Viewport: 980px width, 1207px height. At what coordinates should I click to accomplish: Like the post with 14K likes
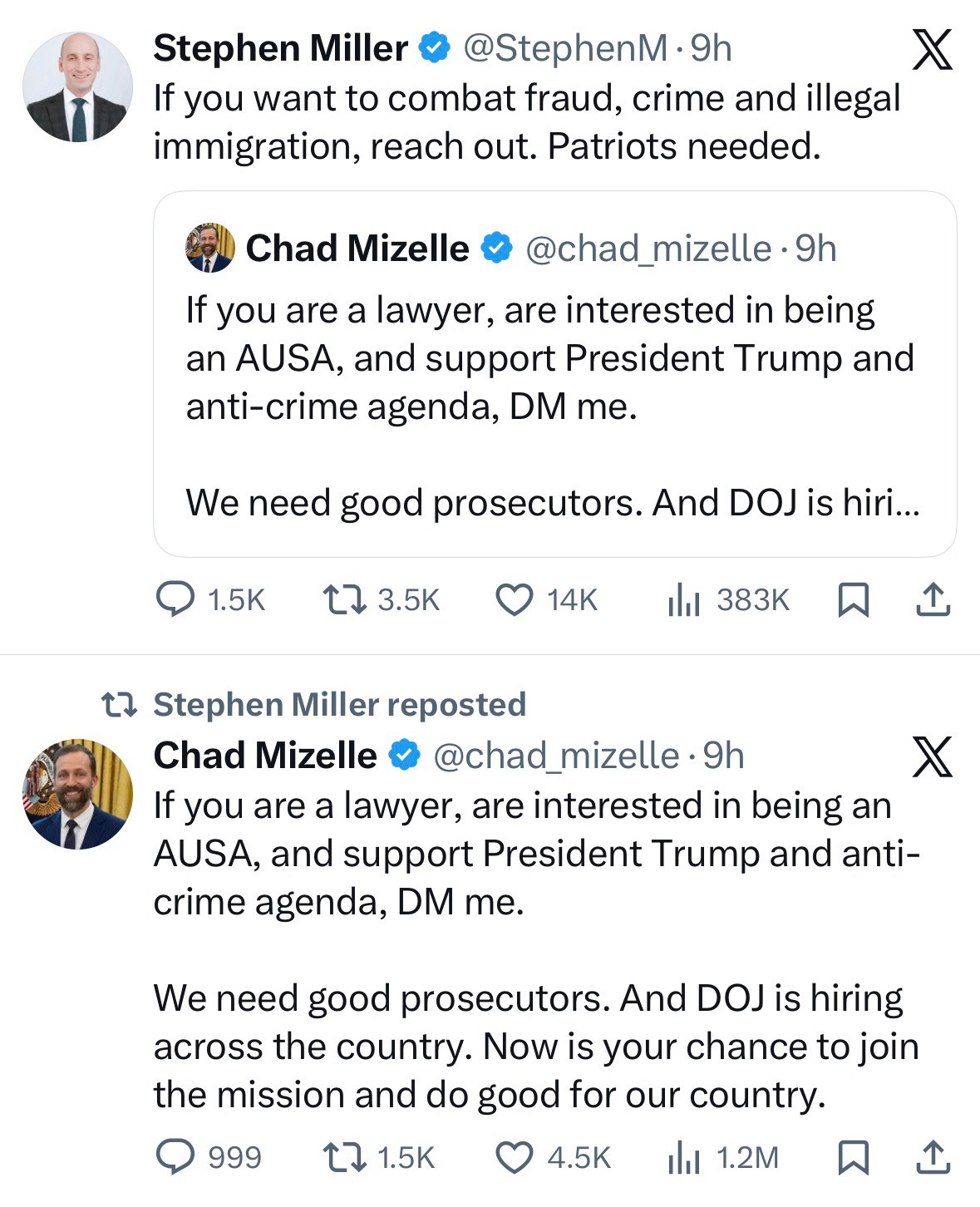pos(514,599)
